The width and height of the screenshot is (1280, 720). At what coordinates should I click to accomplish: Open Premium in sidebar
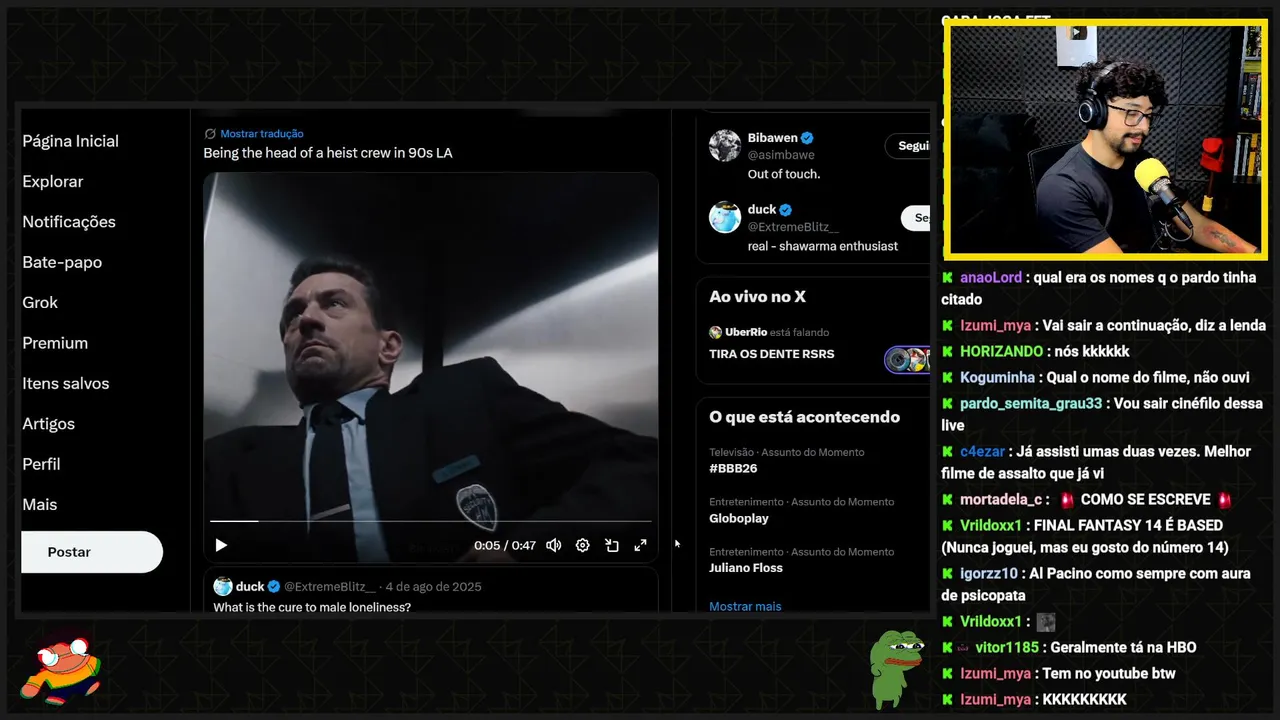tap(55, 343)
